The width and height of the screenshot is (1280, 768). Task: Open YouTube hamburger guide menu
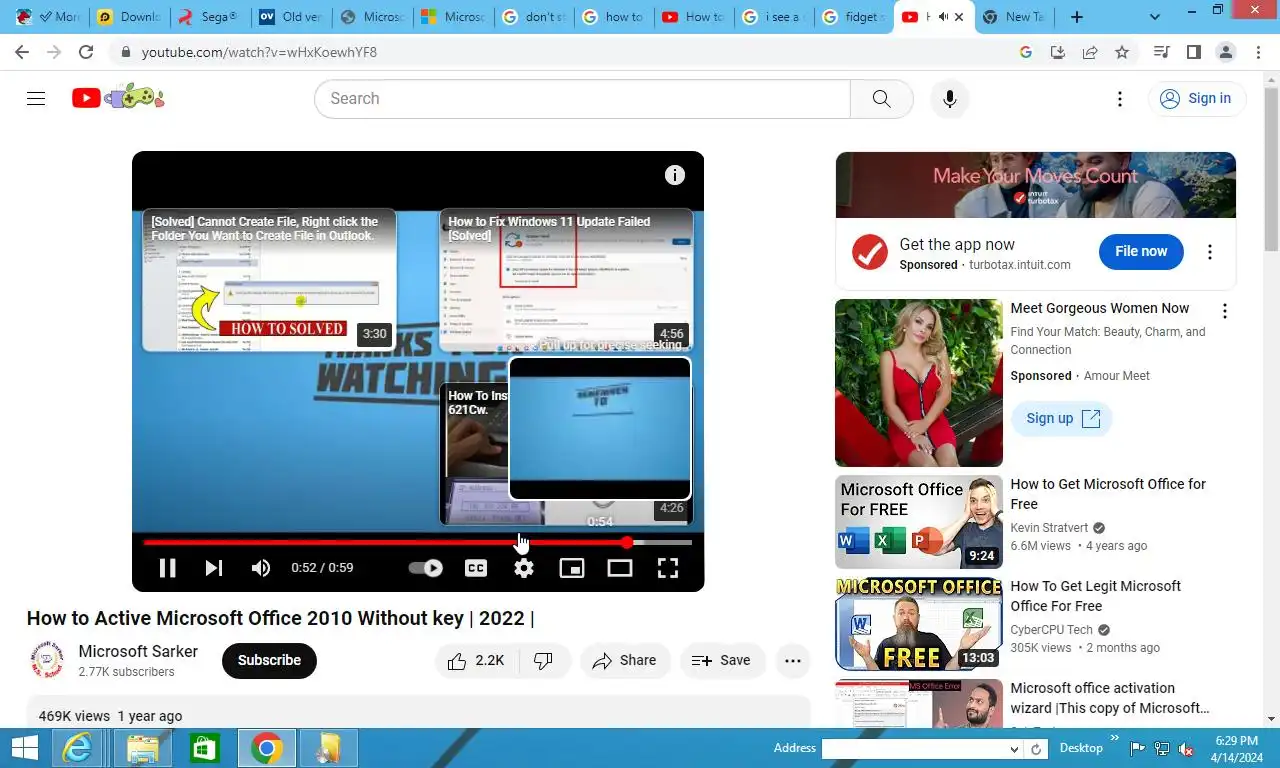36,98
